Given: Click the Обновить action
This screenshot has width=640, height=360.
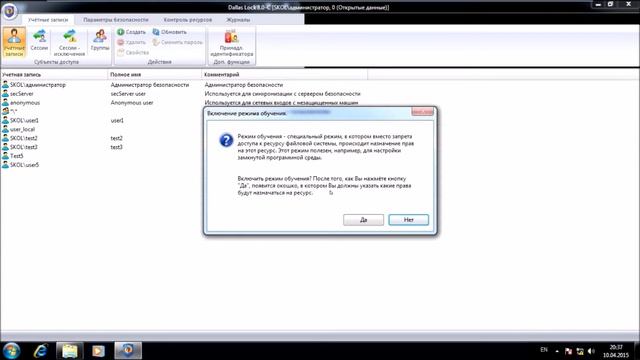Looking at the screenshot, I should pos(170,32).
